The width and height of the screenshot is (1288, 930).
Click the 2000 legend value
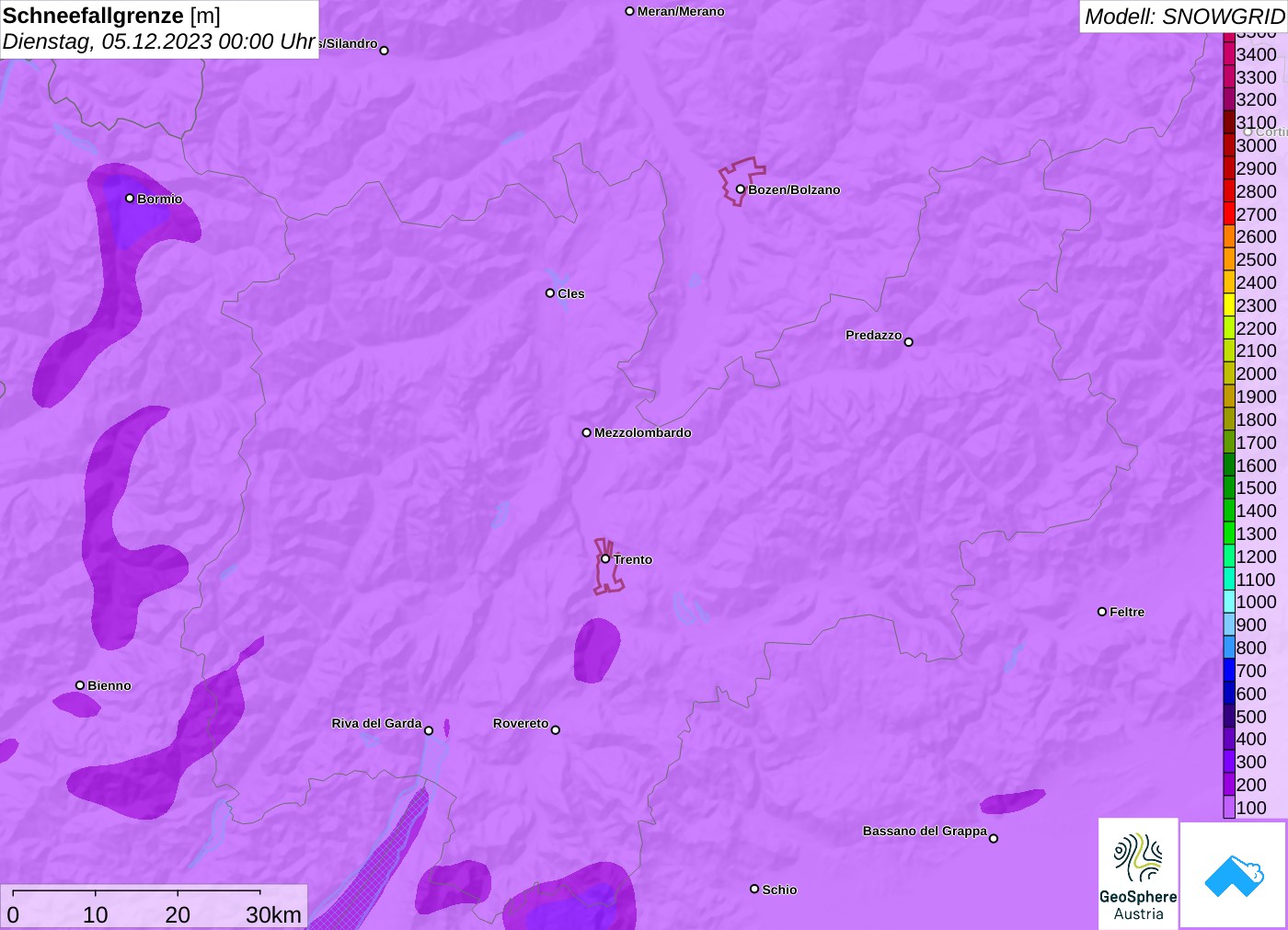pyautogui.click(x=1257, y=373)
